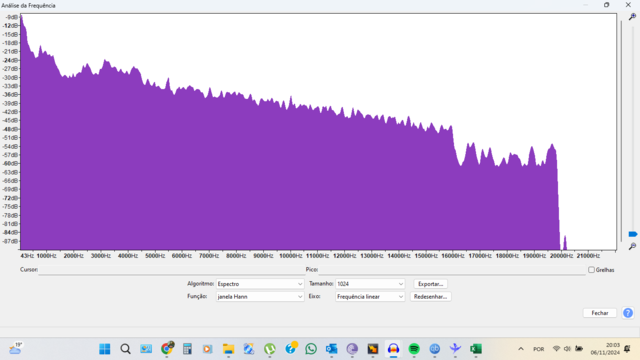Restore the Análise da Frequência window
The height and width of the screenshot is (360, 640).
[x=607, y=5]
